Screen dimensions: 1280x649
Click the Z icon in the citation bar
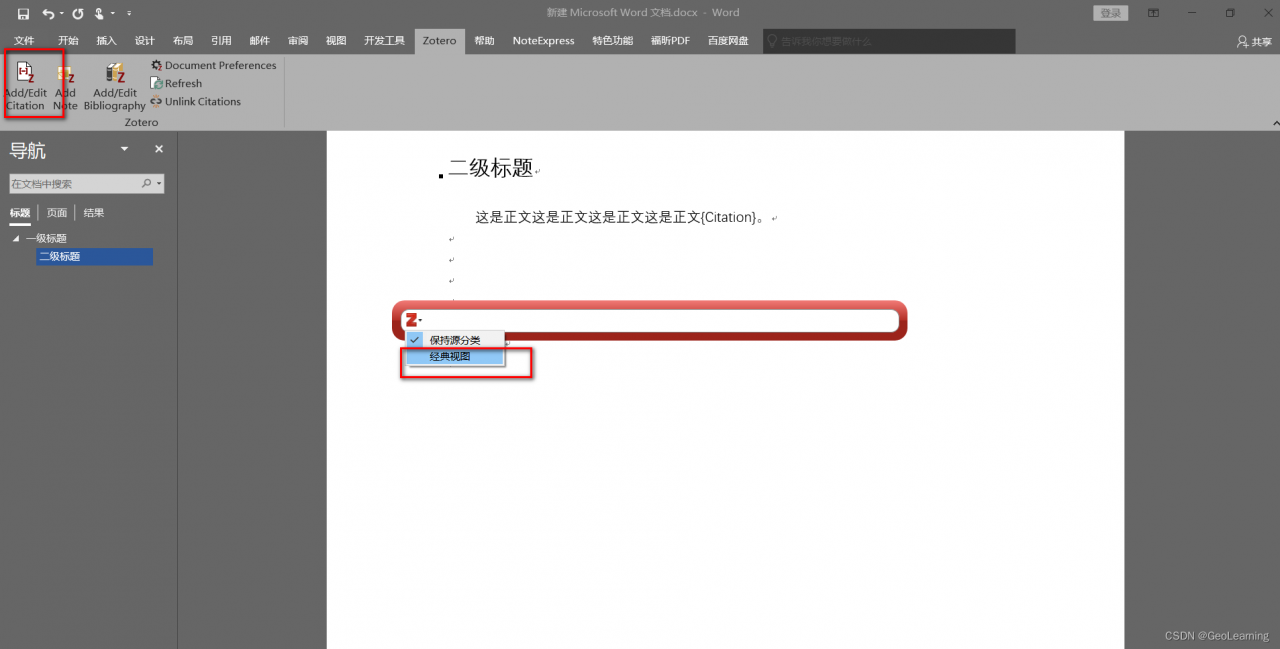point(413,320)
